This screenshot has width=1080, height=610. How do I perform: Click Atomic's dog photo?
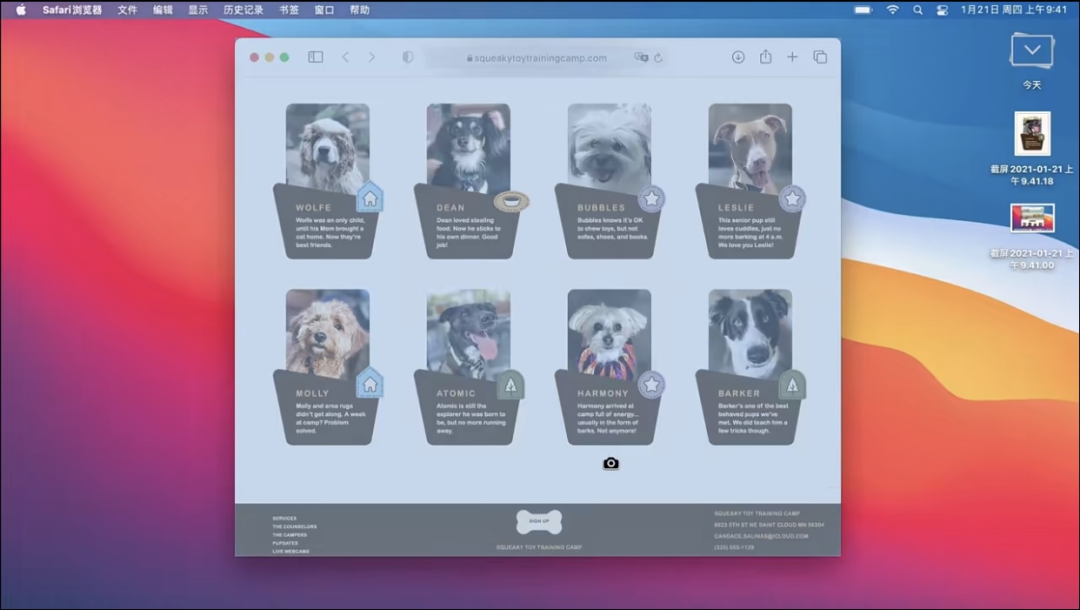(x=468, y=333)
